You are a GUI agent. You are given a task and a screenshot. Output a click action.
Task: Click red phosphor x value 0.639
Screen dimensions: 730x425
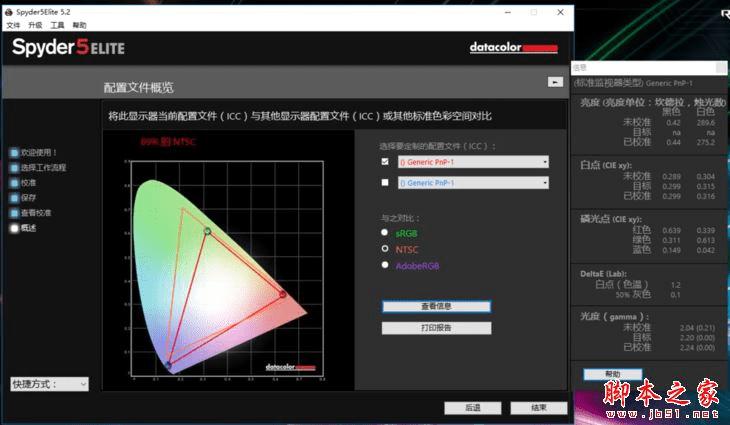point(671,230)
